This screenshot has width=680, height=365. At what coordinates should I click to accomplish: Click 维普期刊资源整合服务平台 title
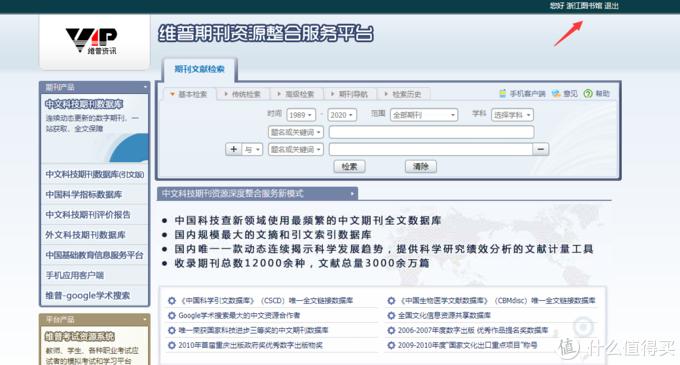pyautogui.click(x=266, y=34)
